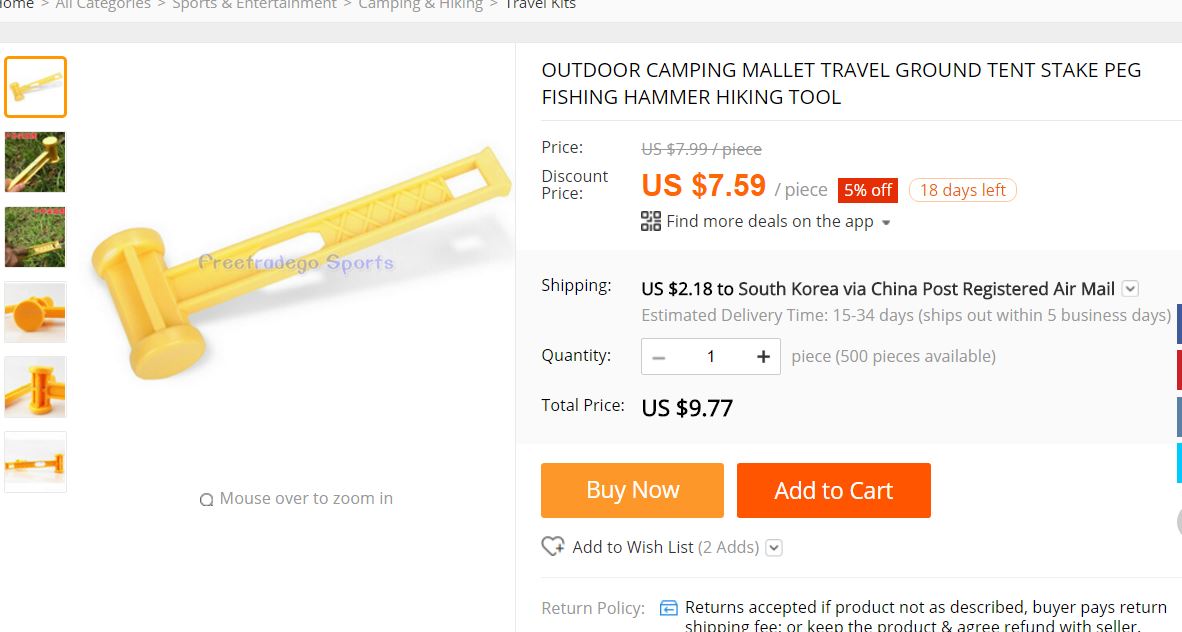
Task: Increase quantity with the plus button
Action: click(x=763, y=357)
